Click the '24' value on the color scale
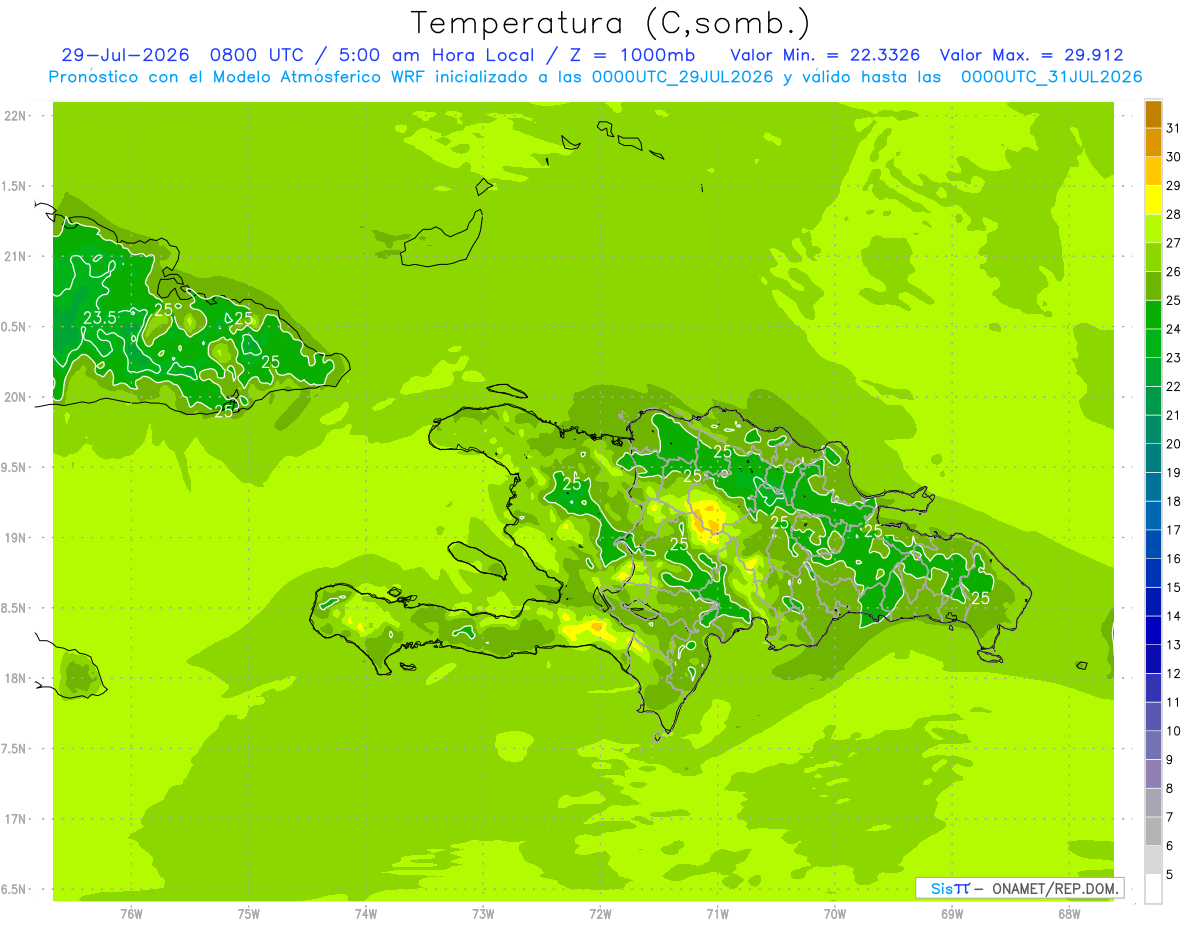 pyautogui.click(x=1173, y=329)
